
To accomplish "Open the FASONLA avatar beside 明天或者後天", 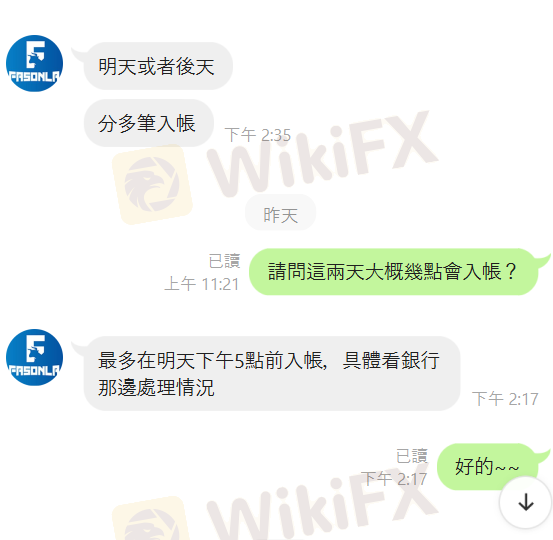I will (34, 63).
